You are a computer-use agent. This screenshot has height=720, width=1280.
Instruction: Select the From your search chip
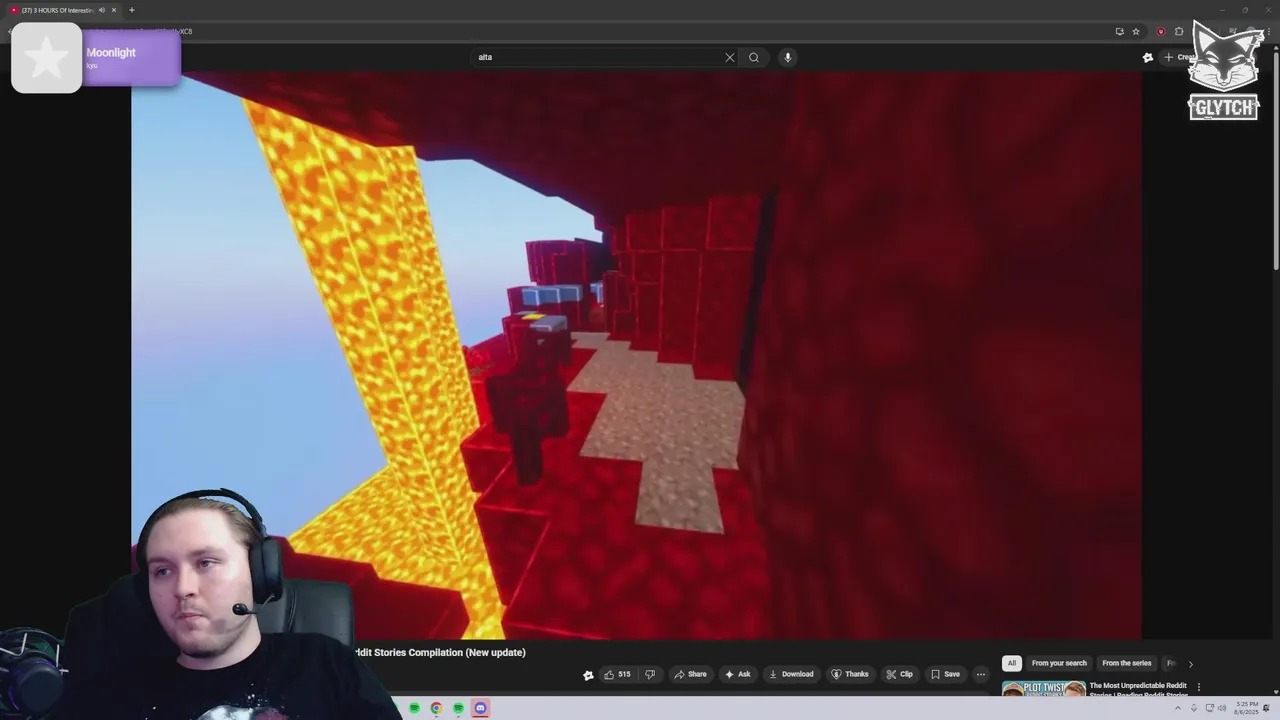point(1059,663)
